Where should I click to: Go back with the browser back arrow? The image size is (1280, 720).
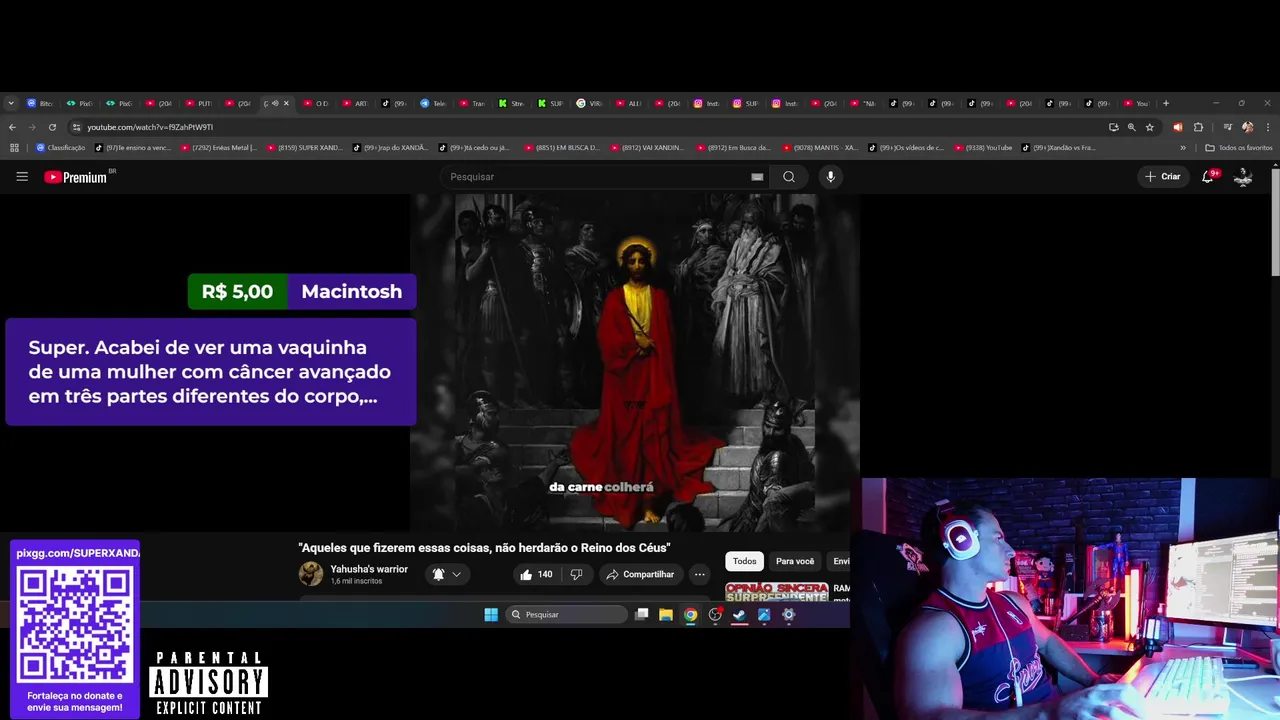[x=12, y=127]
